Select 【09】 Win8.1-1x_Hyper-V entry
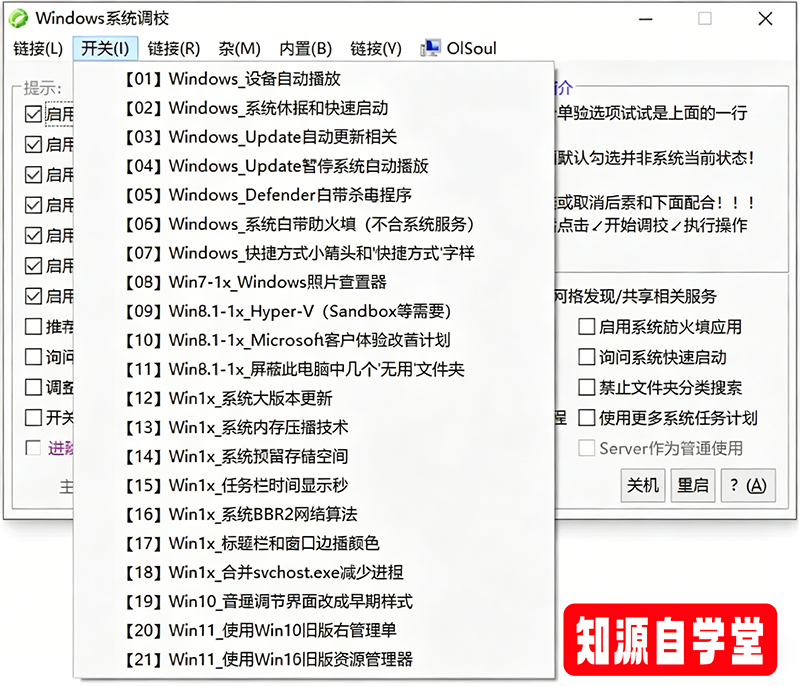Screen dimensions: 800x686 [x=314, y=311]
